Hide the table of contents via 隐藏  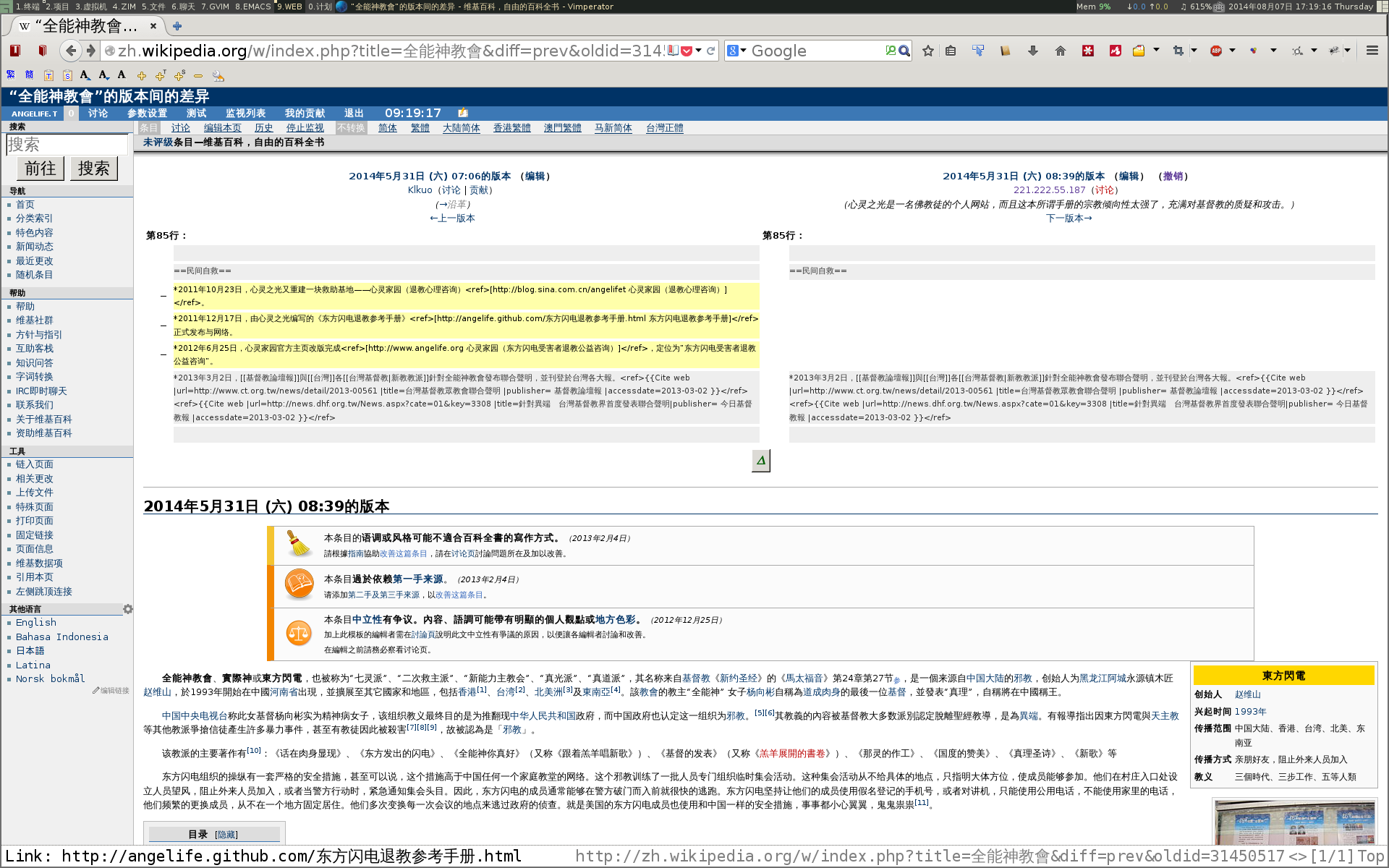pos(226,834)
